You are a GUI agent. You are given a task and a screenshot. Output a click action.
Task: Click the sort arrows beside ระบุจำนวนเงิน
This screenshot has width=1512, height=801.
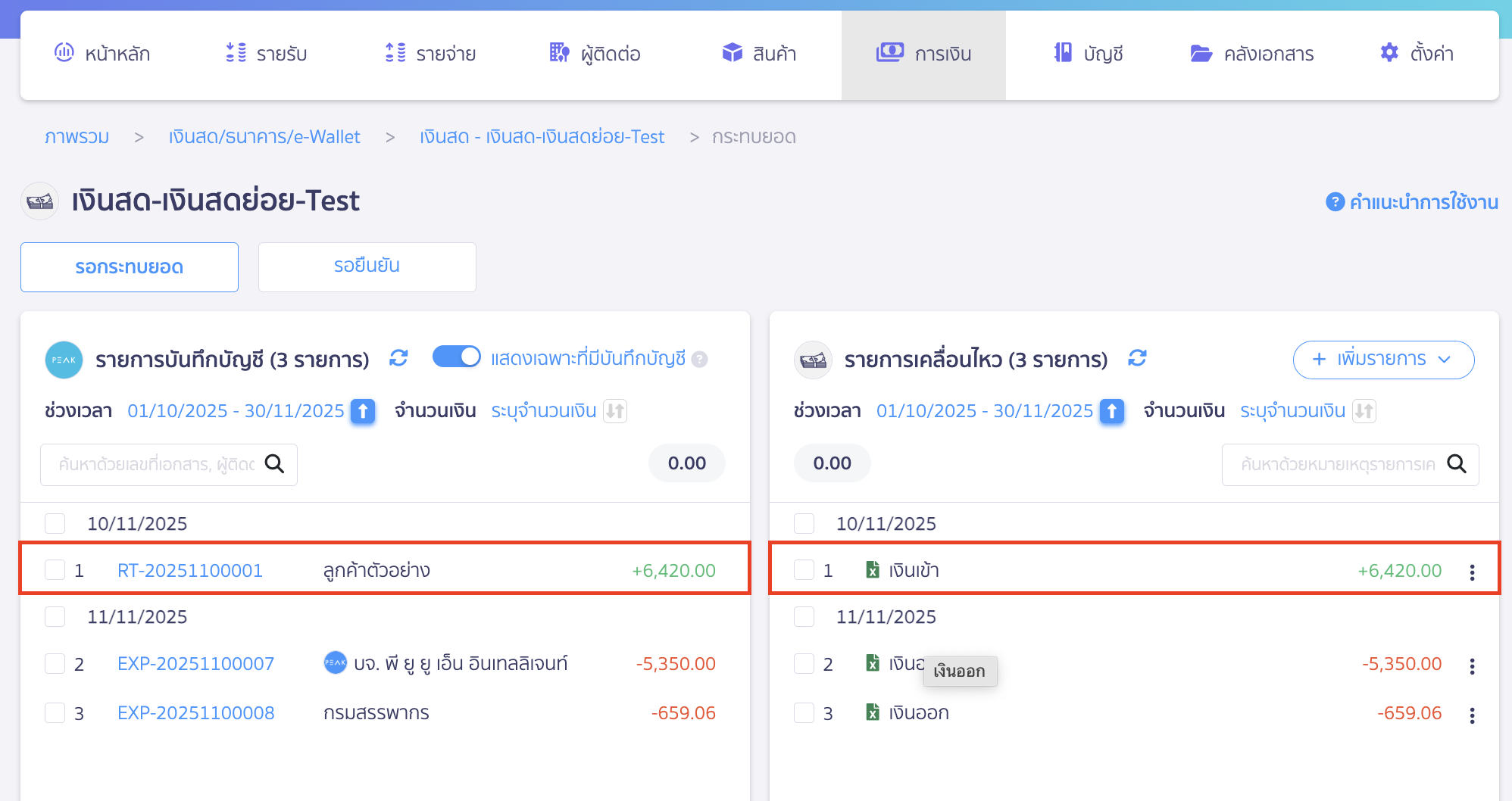(617, 411)
